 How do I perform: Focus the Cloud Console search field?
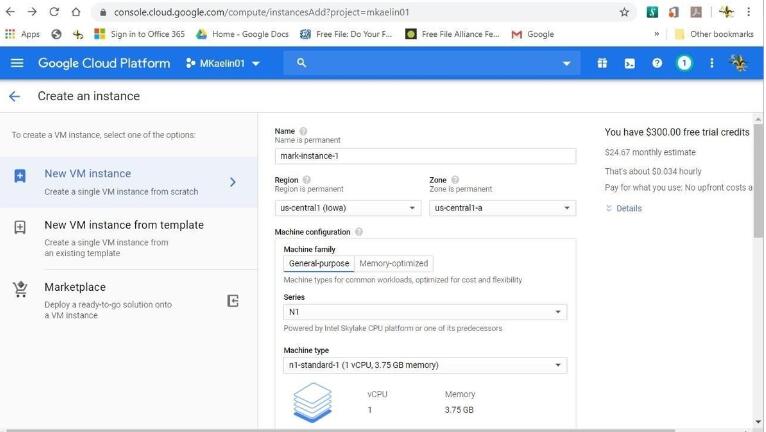(432, 63)
